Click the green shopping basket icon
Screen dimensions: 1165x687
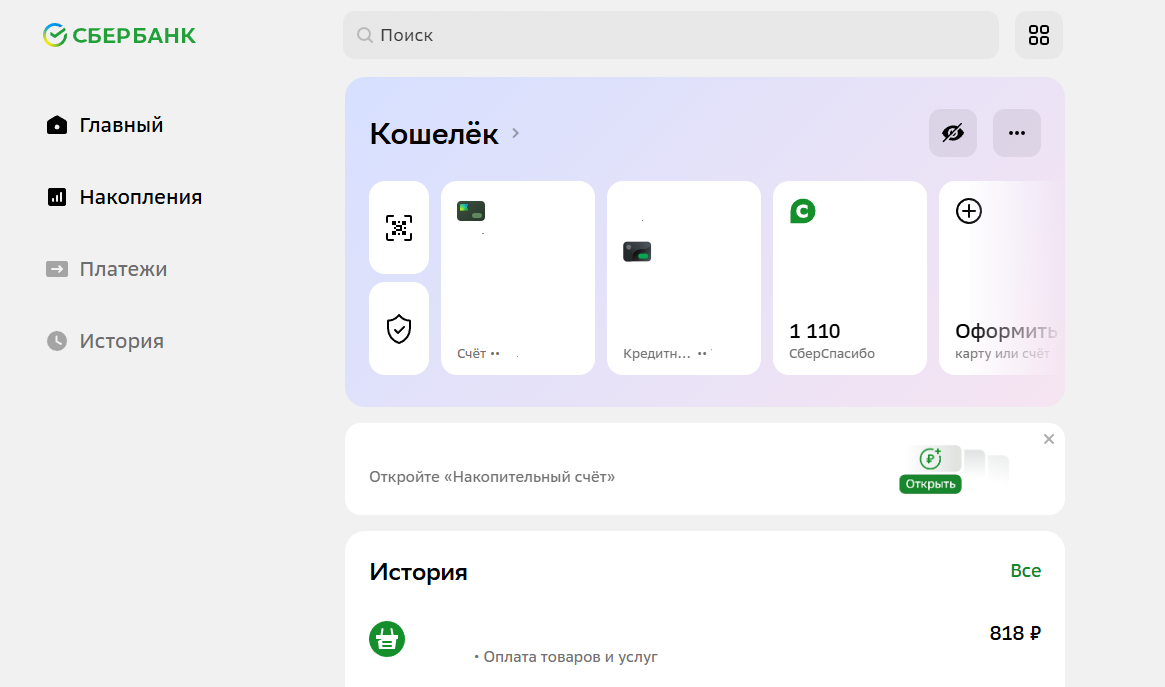(387, 639)
